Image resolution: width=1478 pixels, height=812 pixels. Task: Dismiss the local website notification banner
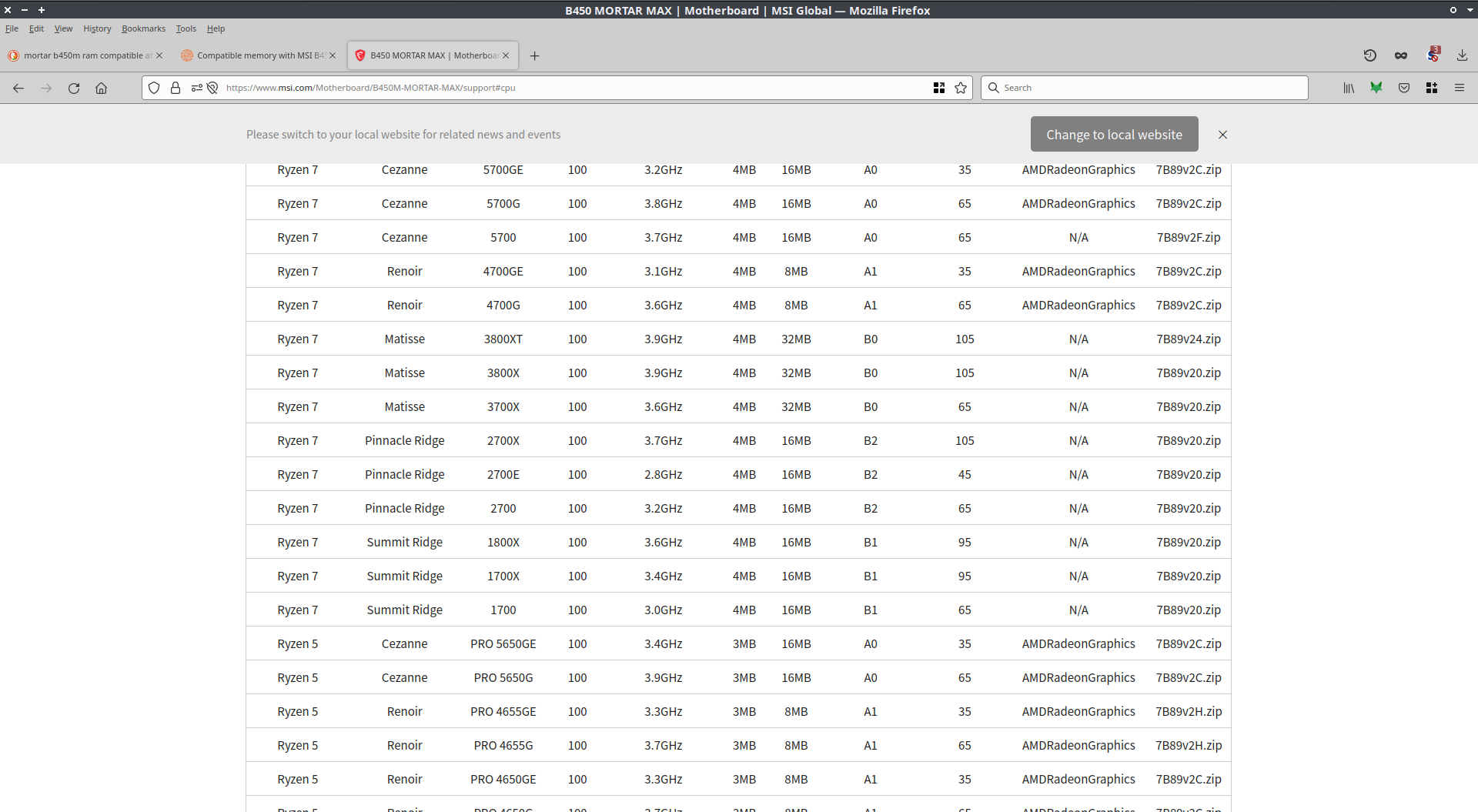[1222, 135]
